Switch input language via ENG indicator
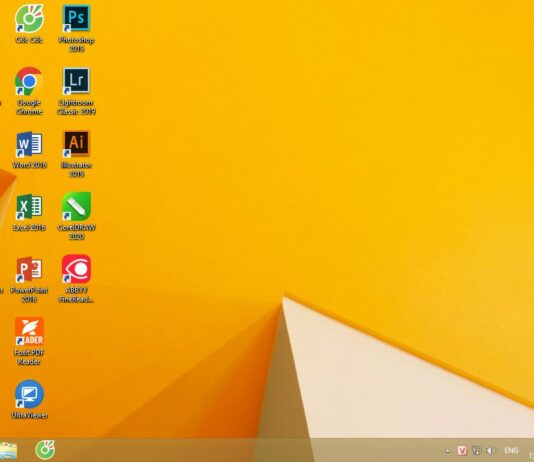534x462 pixels. tap(511, 450)
